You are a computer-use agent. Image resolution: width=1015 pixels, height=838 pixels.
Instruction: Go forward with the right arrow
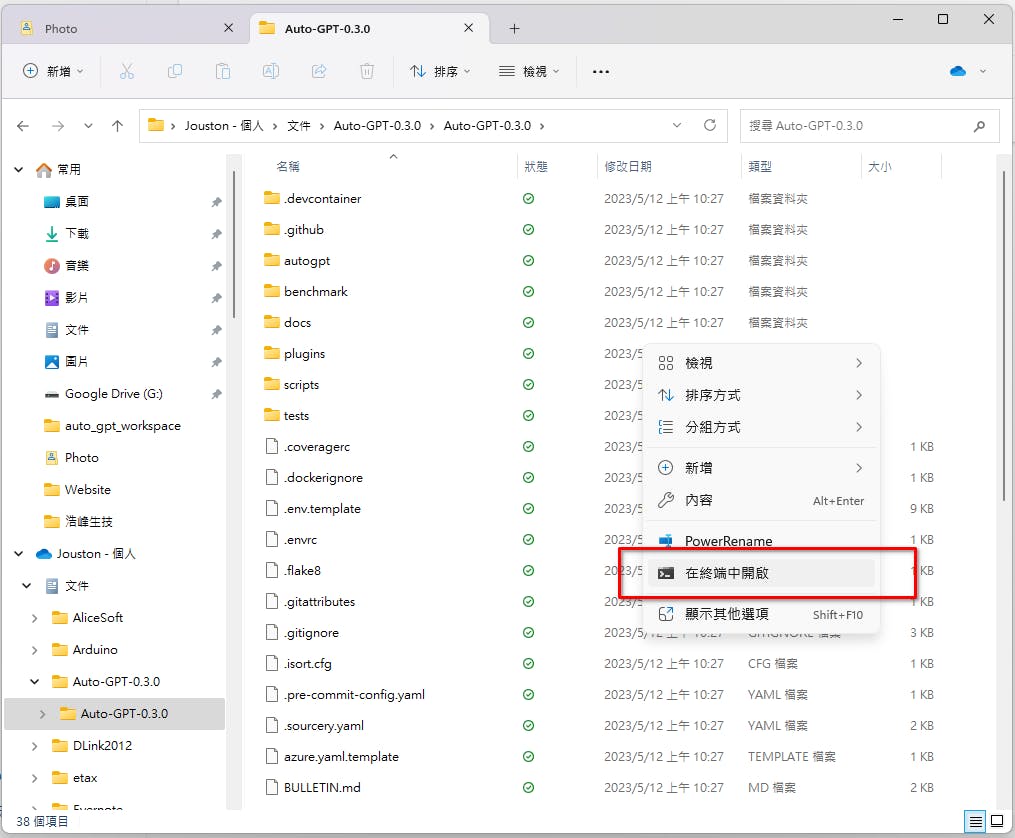(x=58, y=126)
